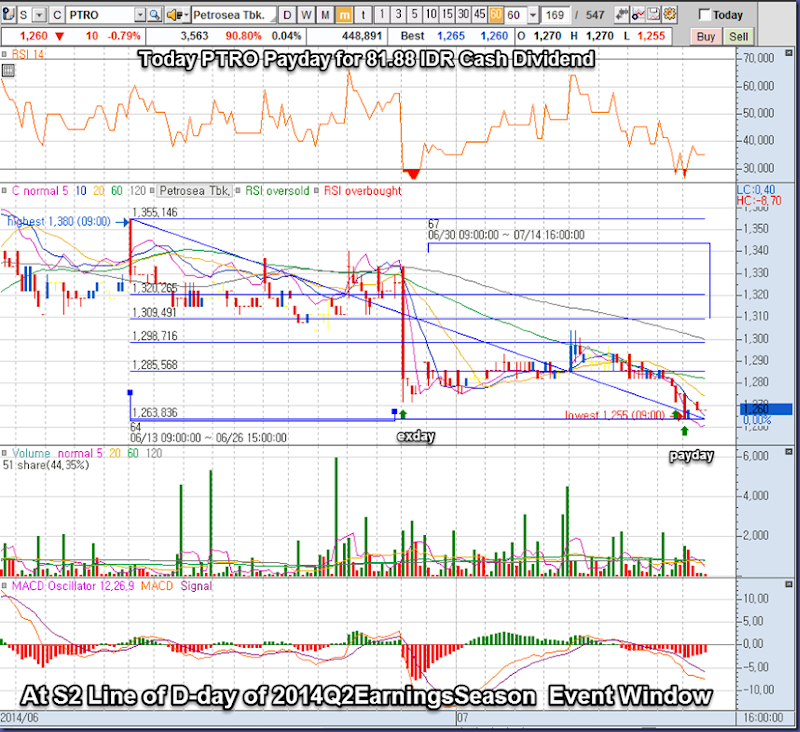This screenshot has width=800, height=732.
Task: Open chart settings gear icon
Action: [670, 14]
